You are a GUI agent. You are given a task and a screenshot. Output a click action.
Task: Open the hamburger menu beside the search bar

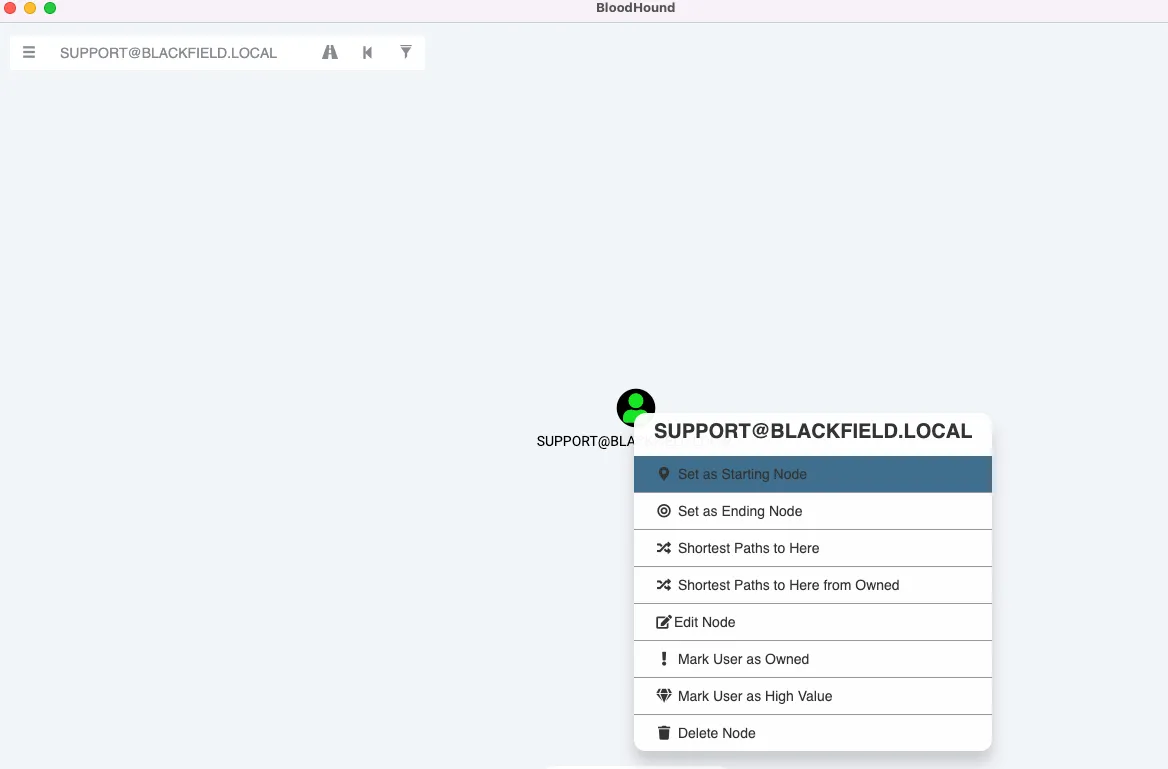(x=29, y=52)
